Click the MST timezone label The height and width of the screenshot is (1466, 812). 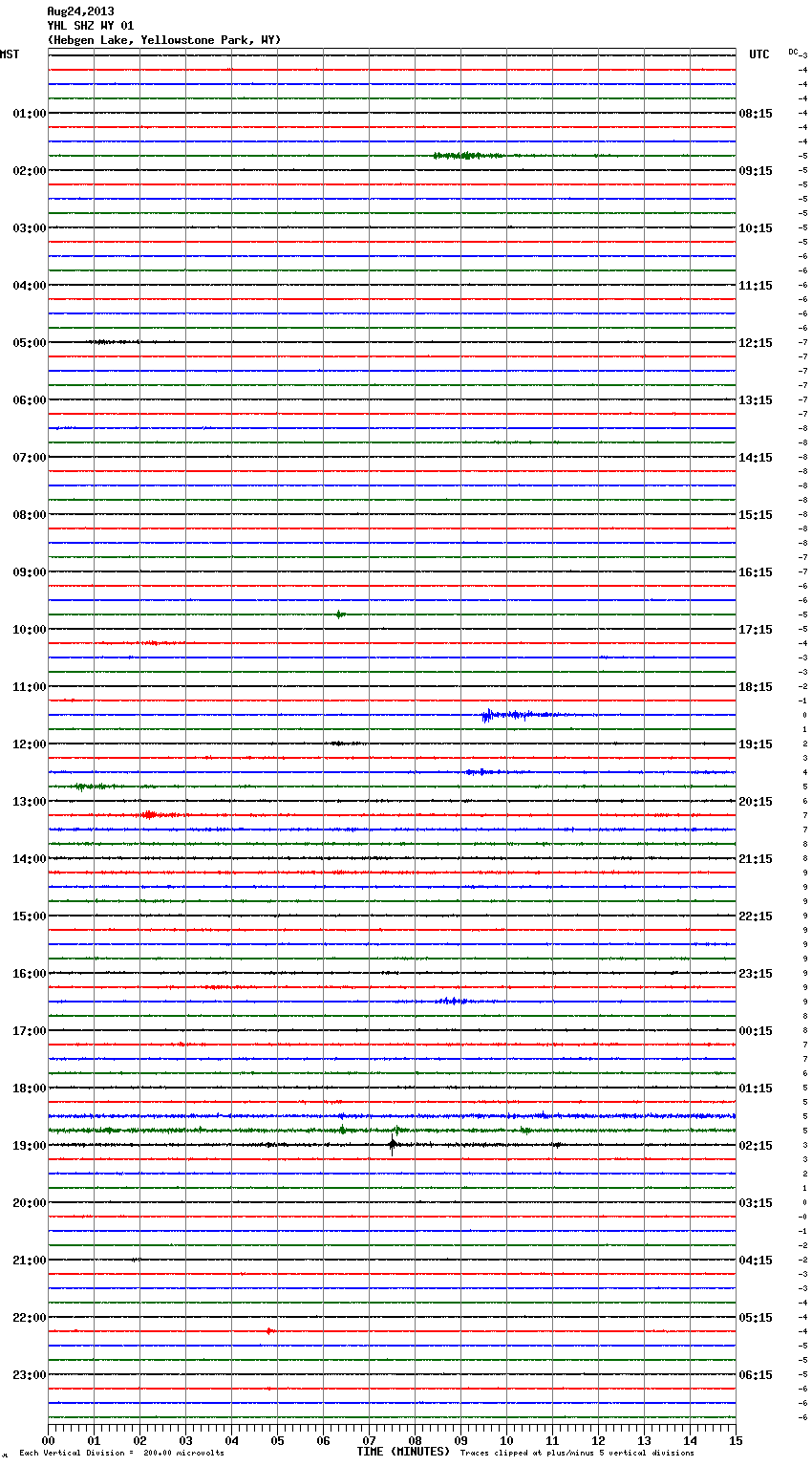pos(10,54)
